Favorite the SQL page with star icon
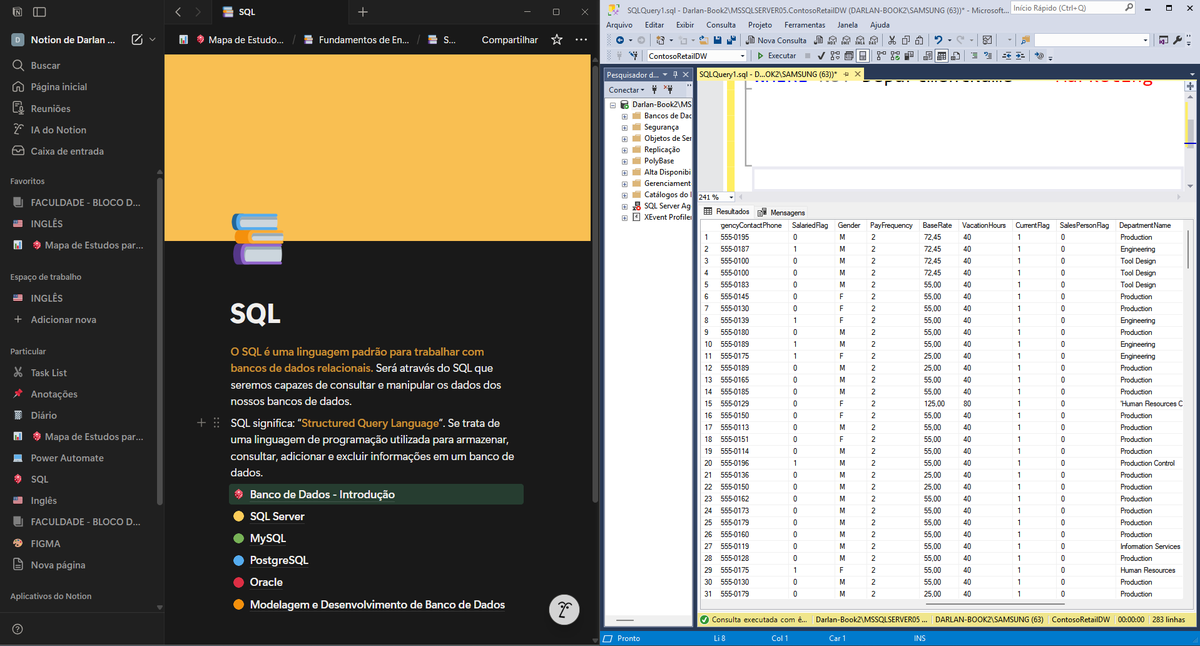Screen dimensions: 1200x646 coord(557,40)
